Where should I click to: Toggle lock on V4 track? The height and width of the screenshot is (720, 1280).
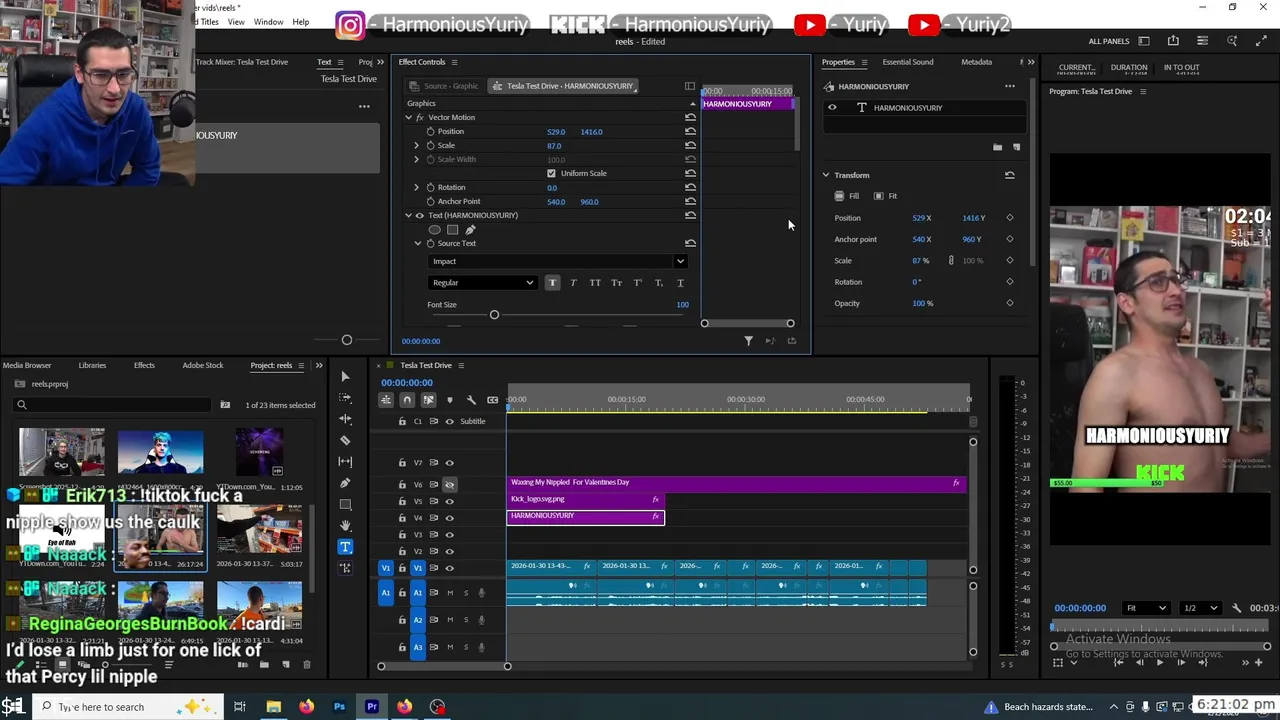(x=402, y=518)
